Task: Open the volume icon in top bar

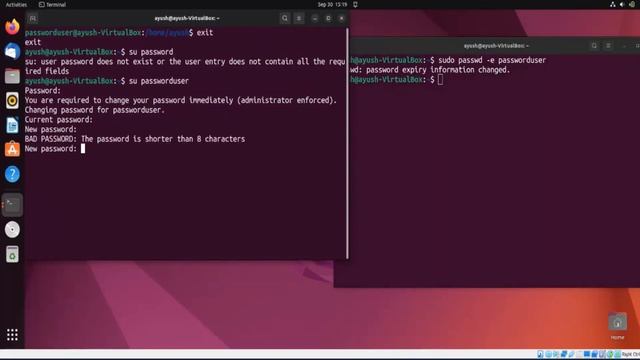Action: point(622,4)
